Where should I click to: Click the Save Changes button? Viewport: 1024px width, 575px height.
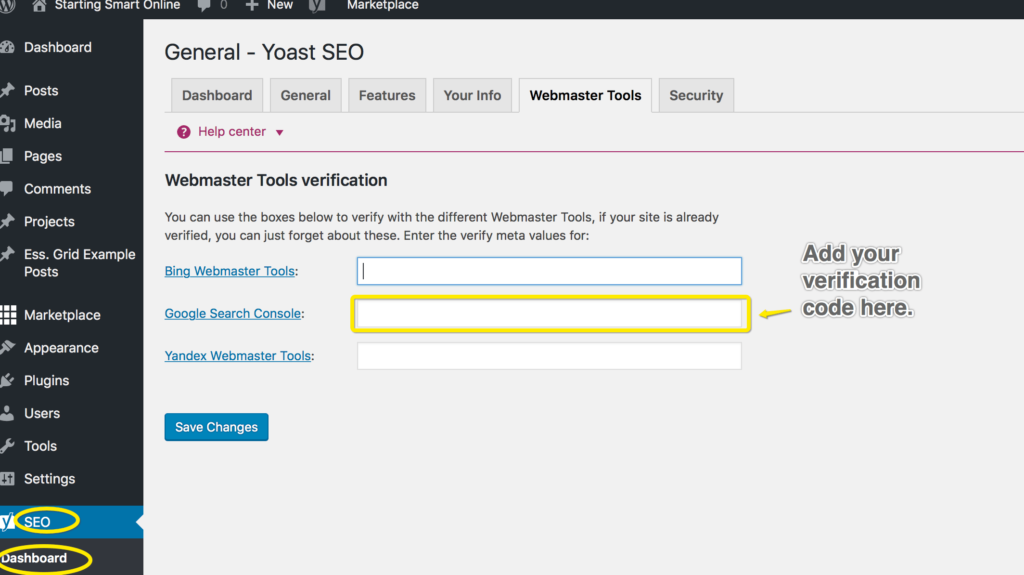click(216, 427)
